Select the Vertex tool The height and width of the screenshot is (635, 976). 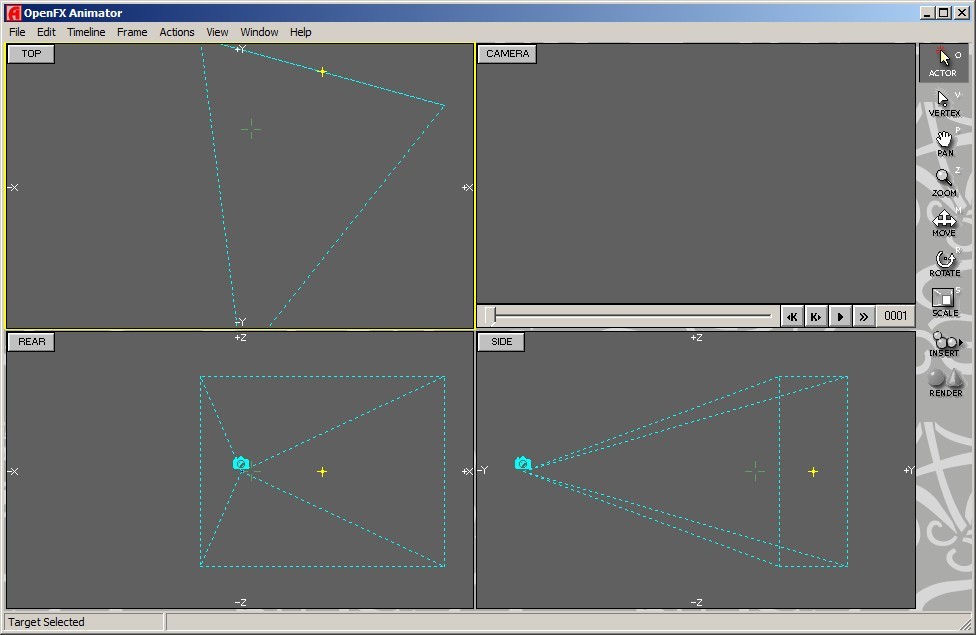(x=943, y=103)
